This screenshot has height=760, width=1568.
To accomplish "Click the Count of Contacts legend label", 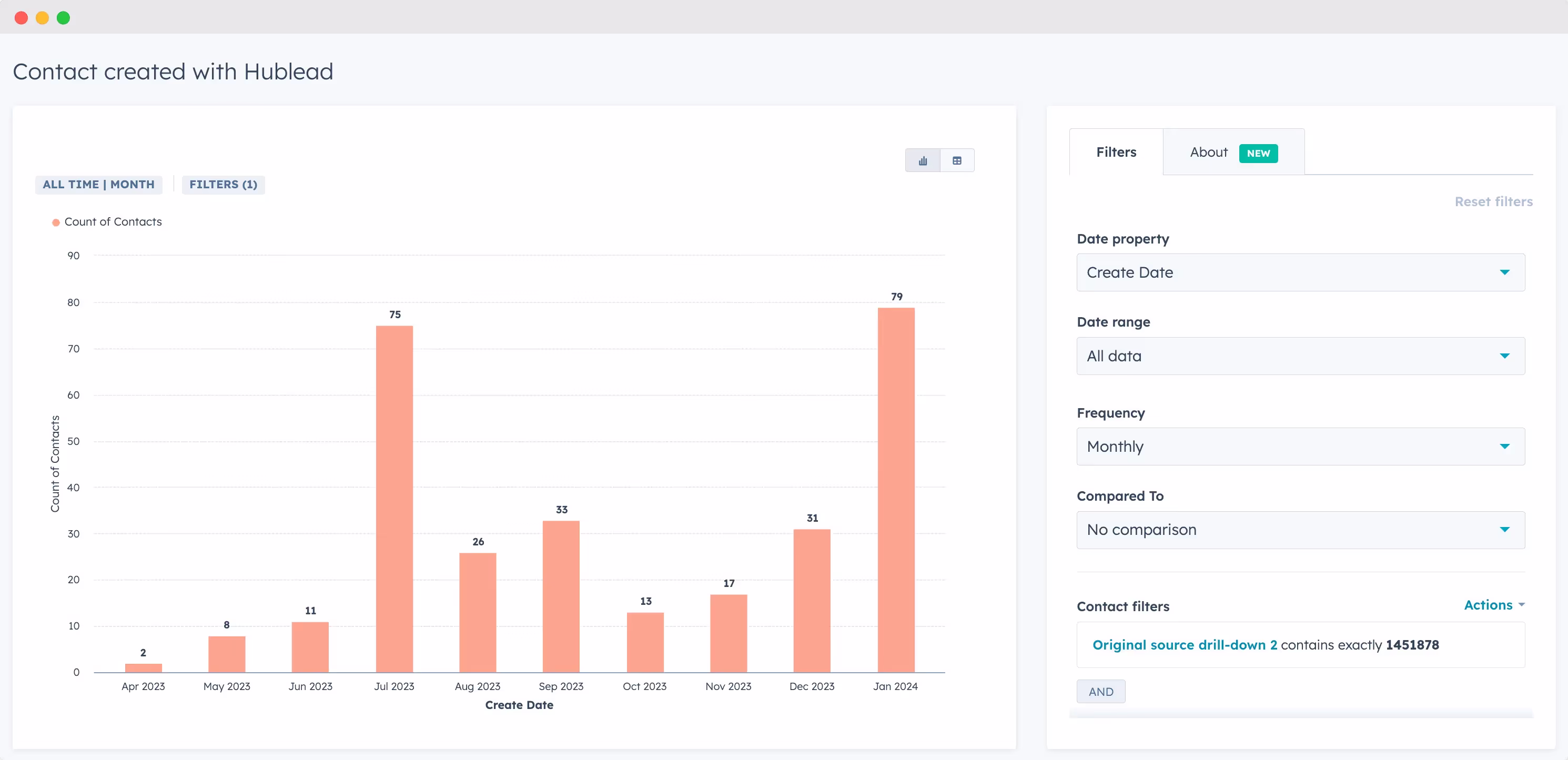I will pos(113,222).
